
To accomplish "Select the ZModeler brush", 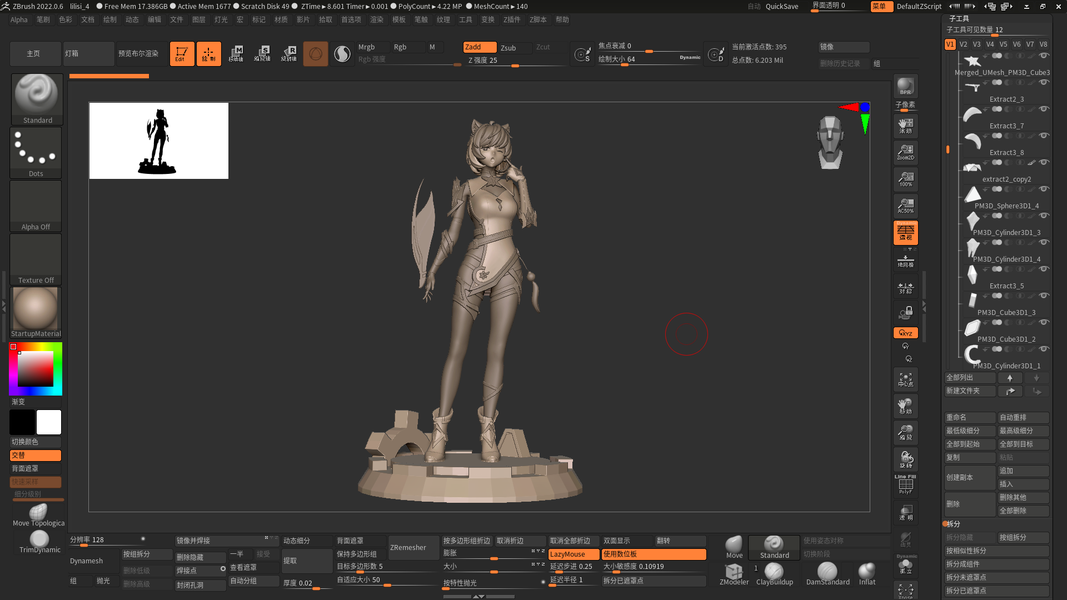I will 734,573.
